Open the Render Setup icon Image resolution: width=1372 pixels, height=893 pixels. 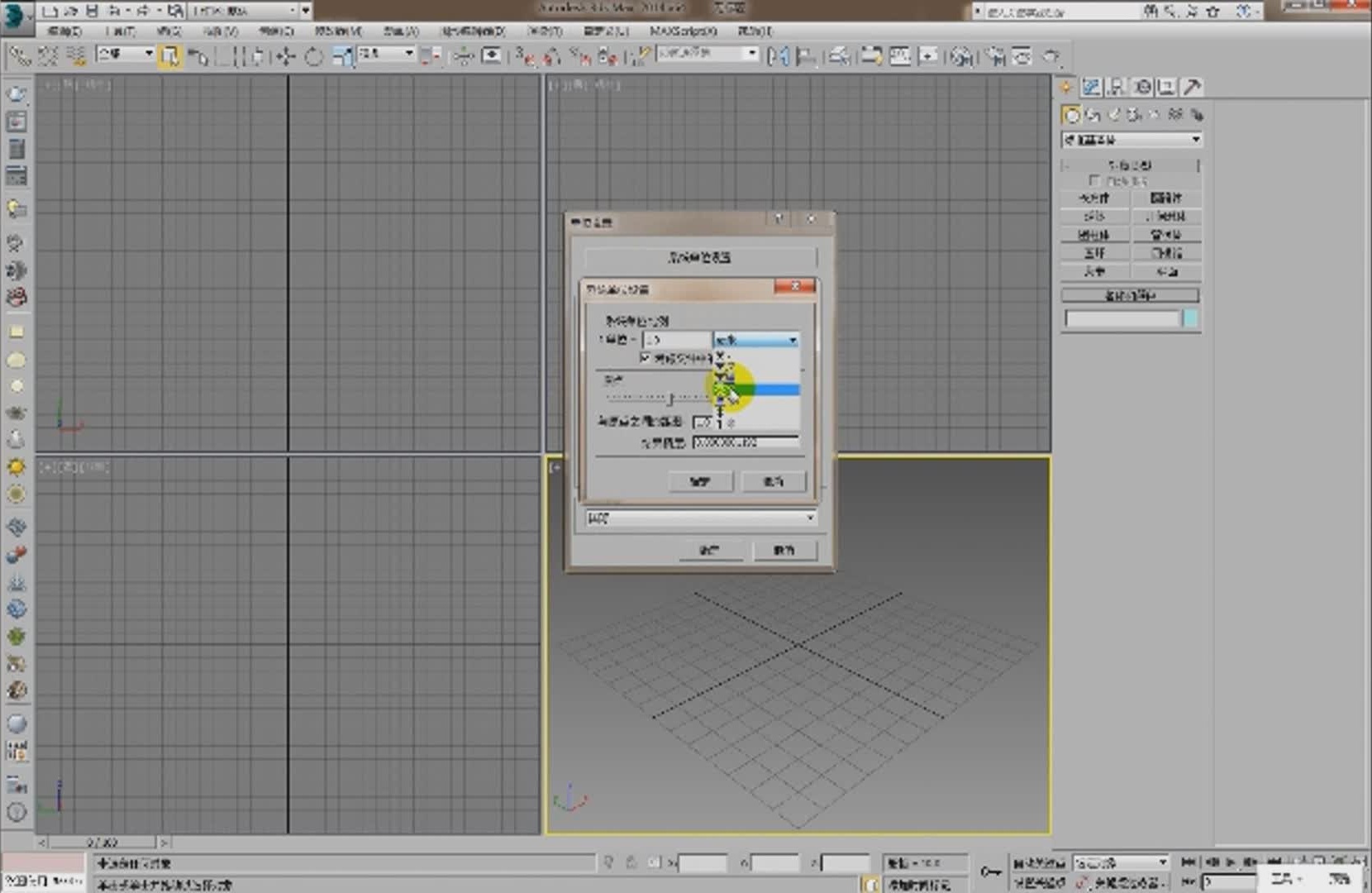995,56
